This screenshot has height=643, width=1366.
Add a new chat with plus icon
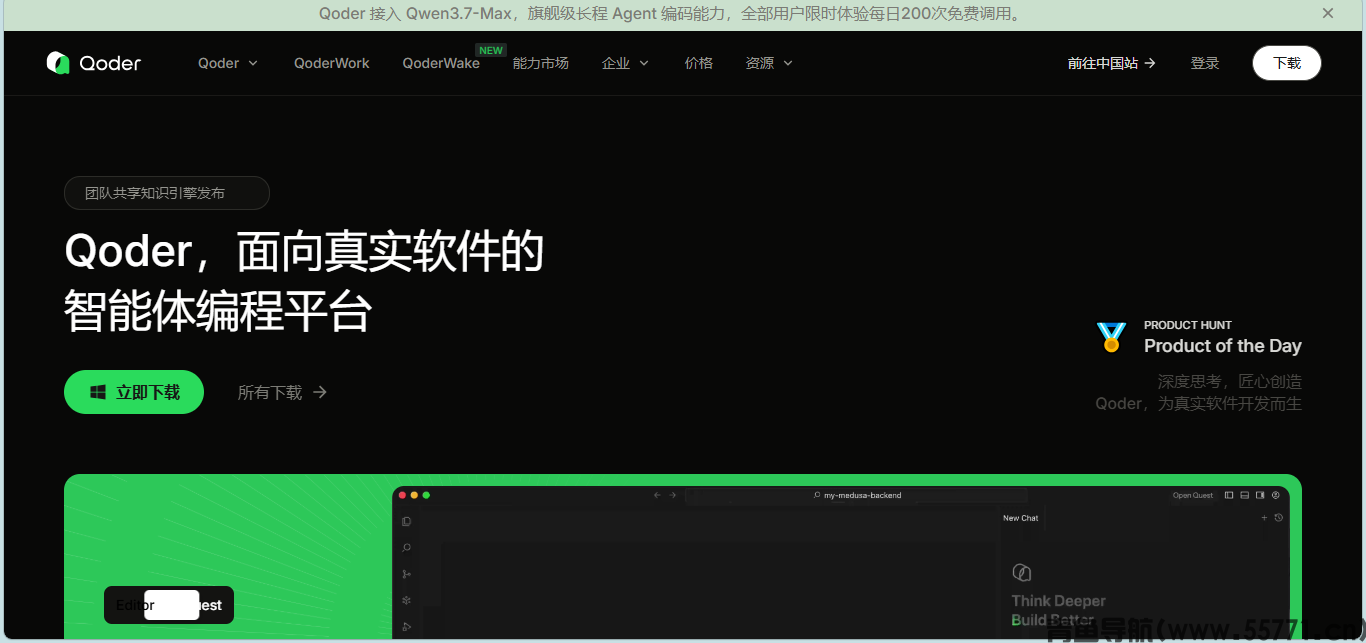point(1264,518)
